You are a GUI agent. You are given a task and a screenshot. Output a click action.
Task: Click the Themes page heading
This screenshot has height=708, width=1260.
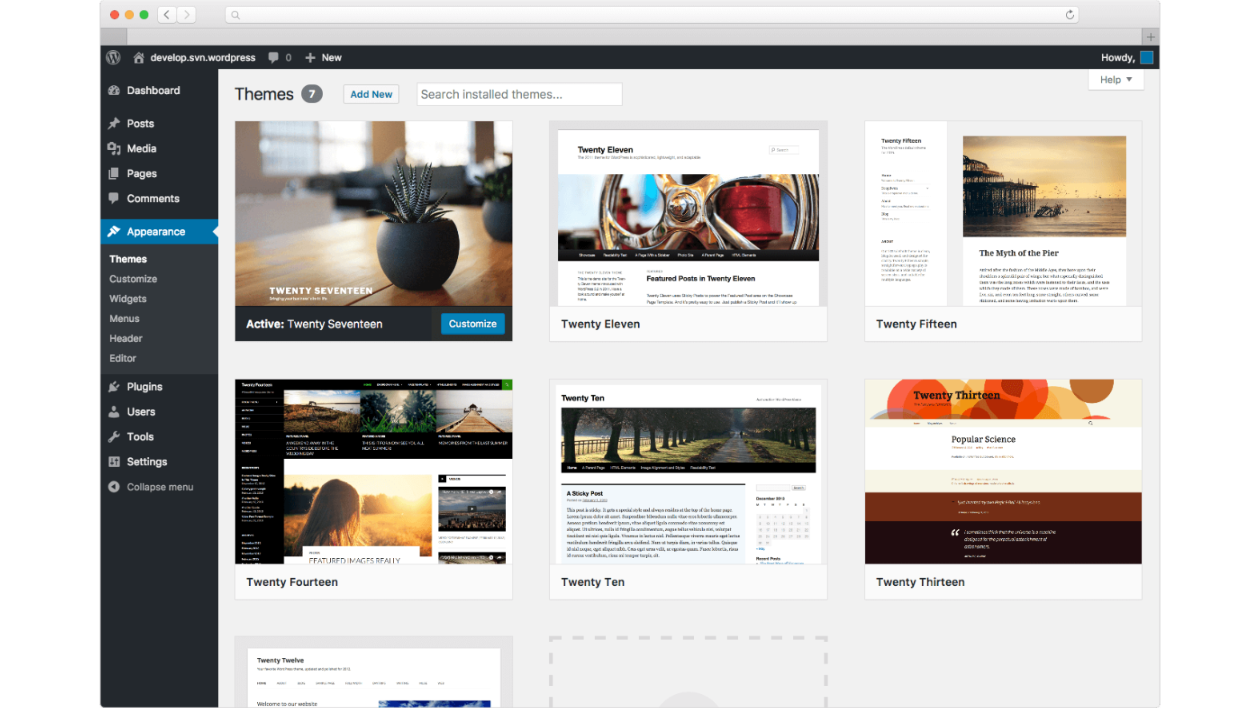tap(264, 94)
